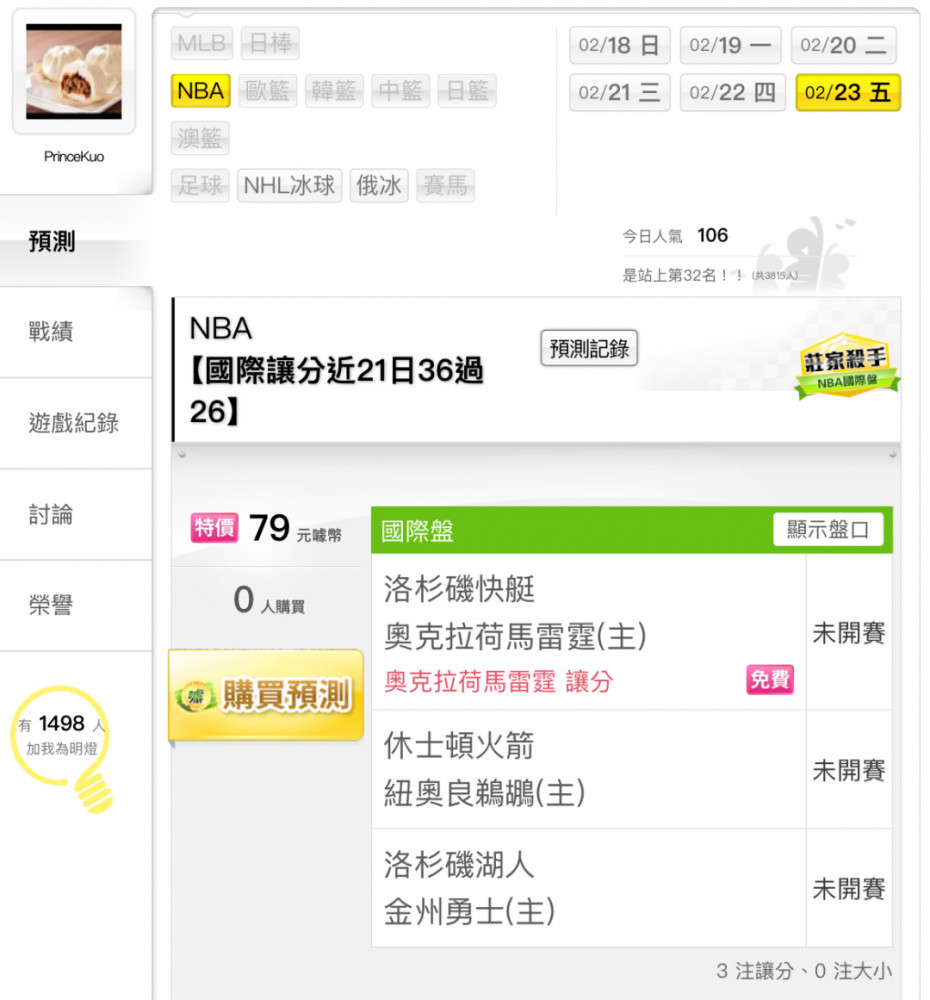Select the NHL冰球 league filter
This screenshot has height=1000, width=930.
pos(290,186)
